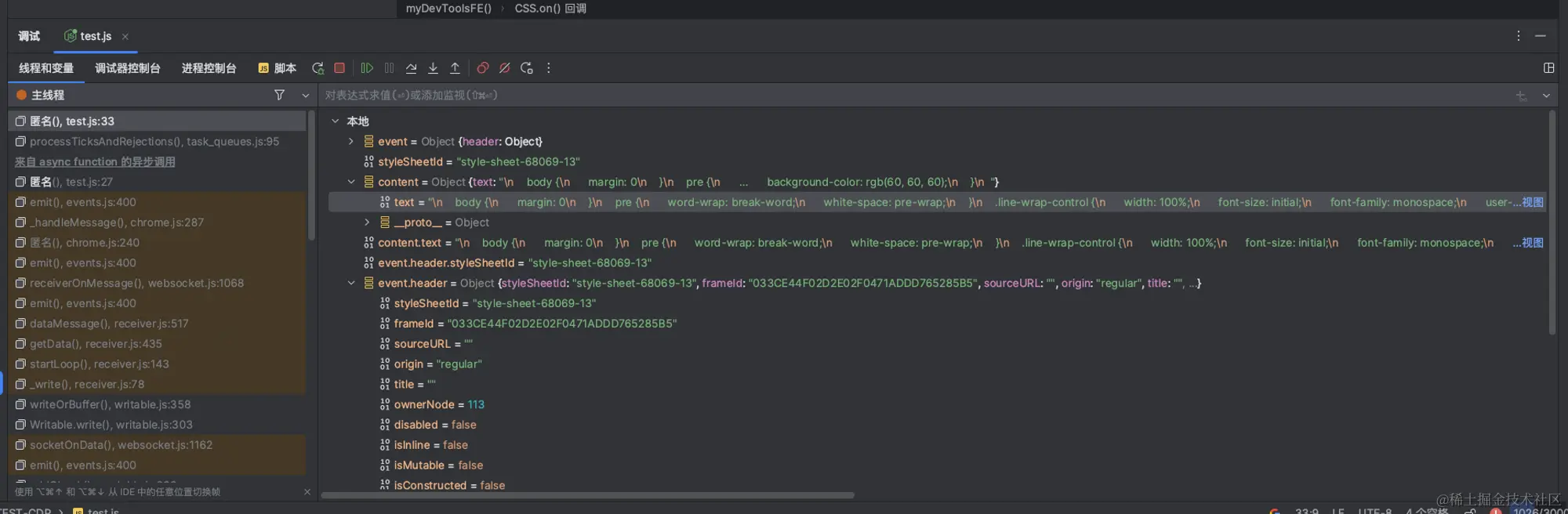The image size is (1568, 514).
Task: Click the 来自 async function 的异步调用 link
Action: [x=95, y=162]
